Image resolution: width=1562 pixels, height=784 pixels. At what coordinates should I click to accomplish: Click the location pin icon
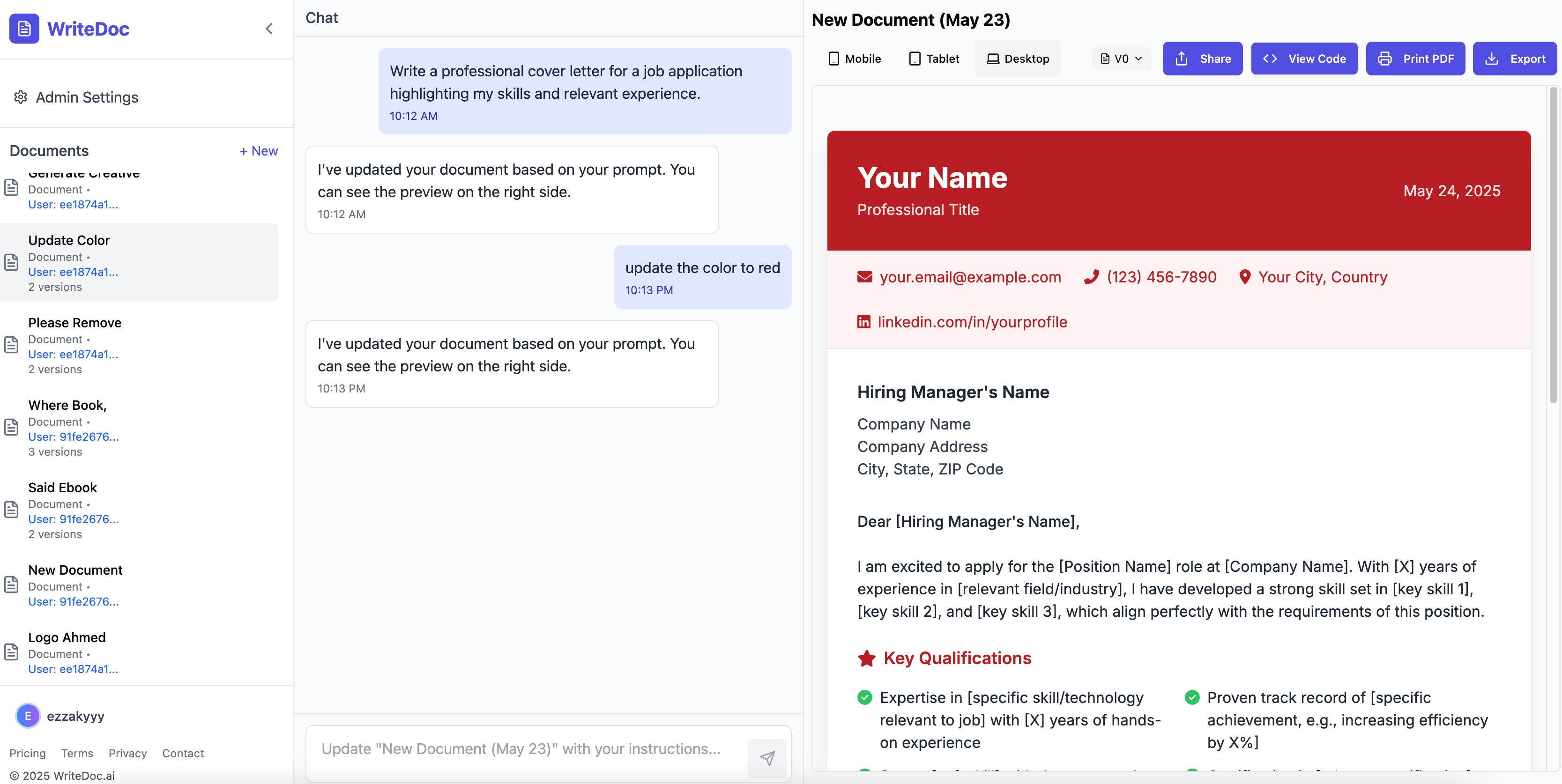click(x=1245, y=277)
